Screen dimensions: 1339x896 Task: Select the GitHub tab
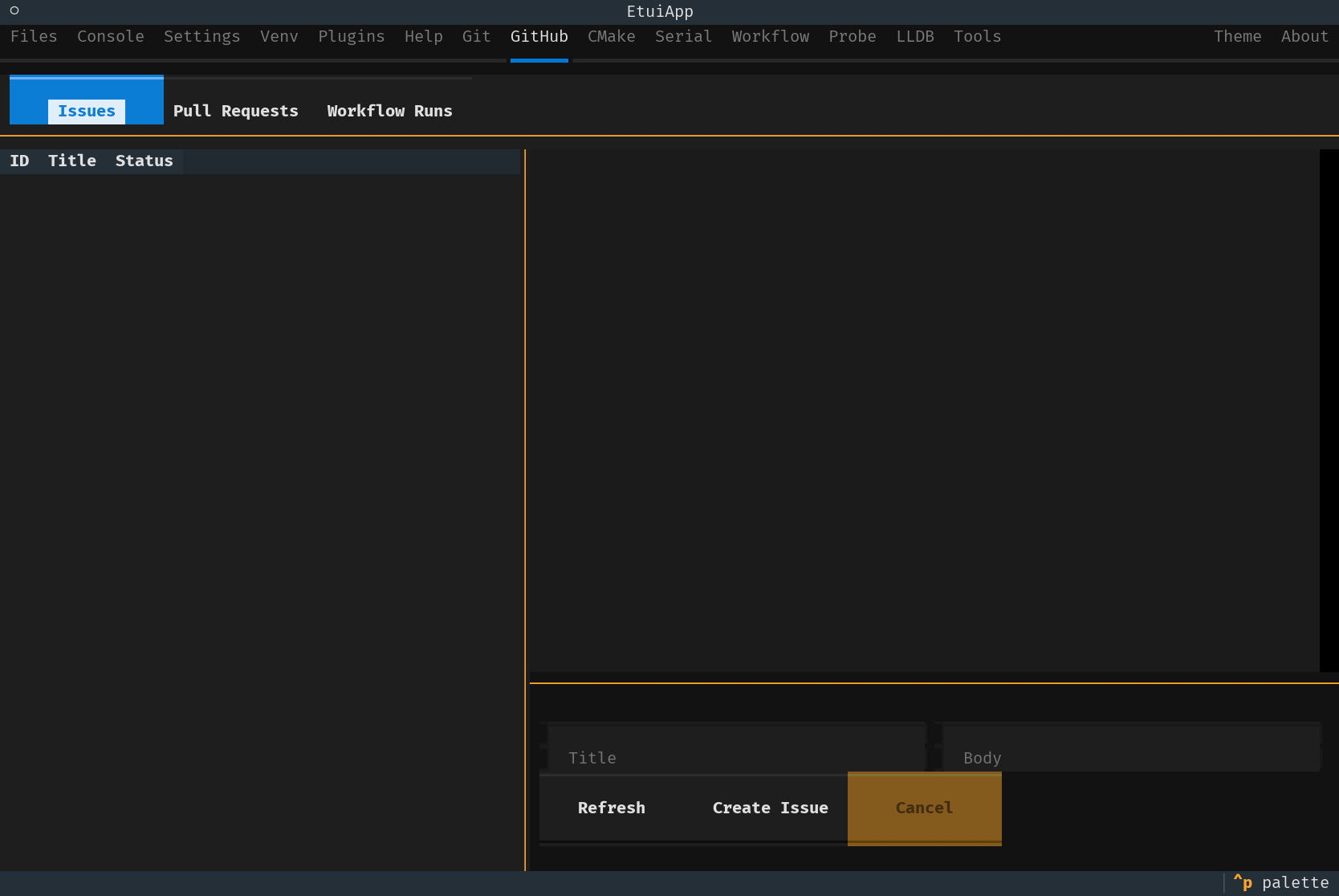(x=539, y=36)
